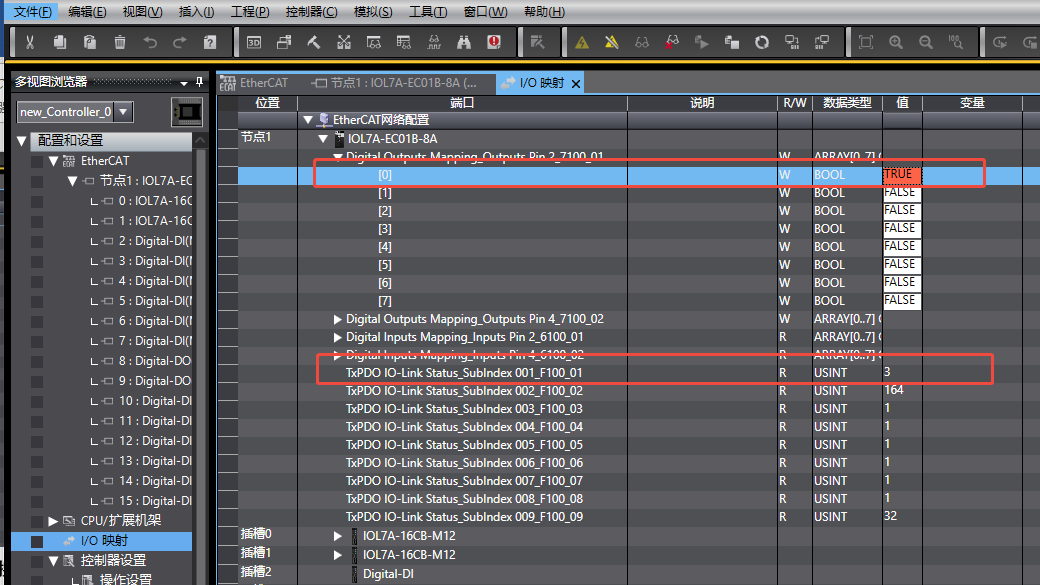Click the red troubleshooting alert icon

coord(494,42)
